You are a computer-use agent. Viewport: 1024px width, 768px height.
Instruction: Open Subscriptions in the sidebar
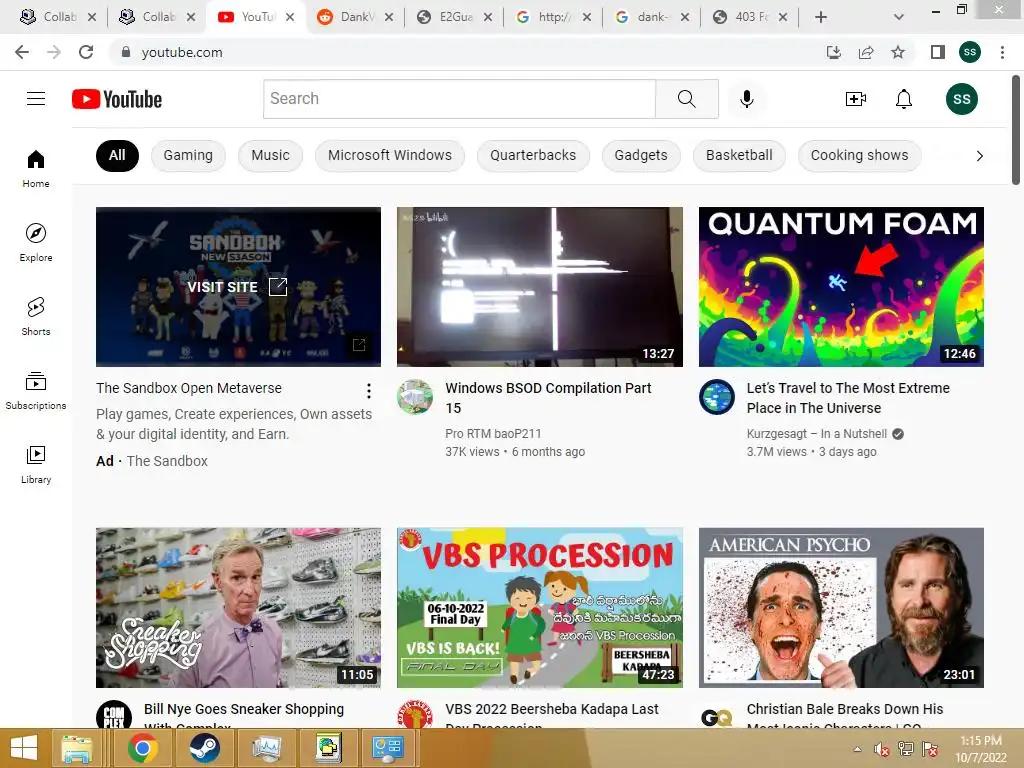(x=36, y=390)
